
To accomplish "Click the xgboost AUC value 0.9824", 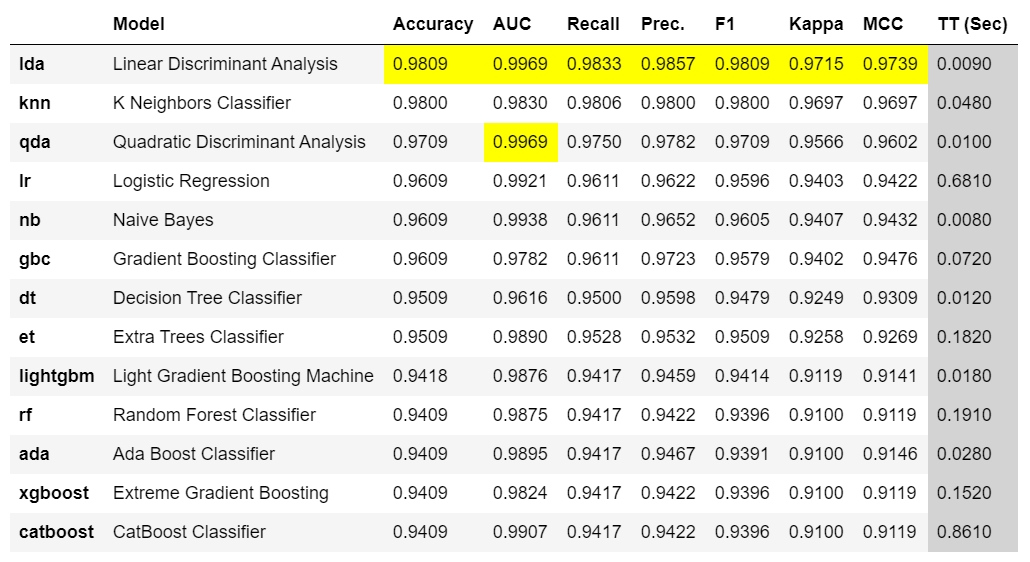I will coord(520,493).
